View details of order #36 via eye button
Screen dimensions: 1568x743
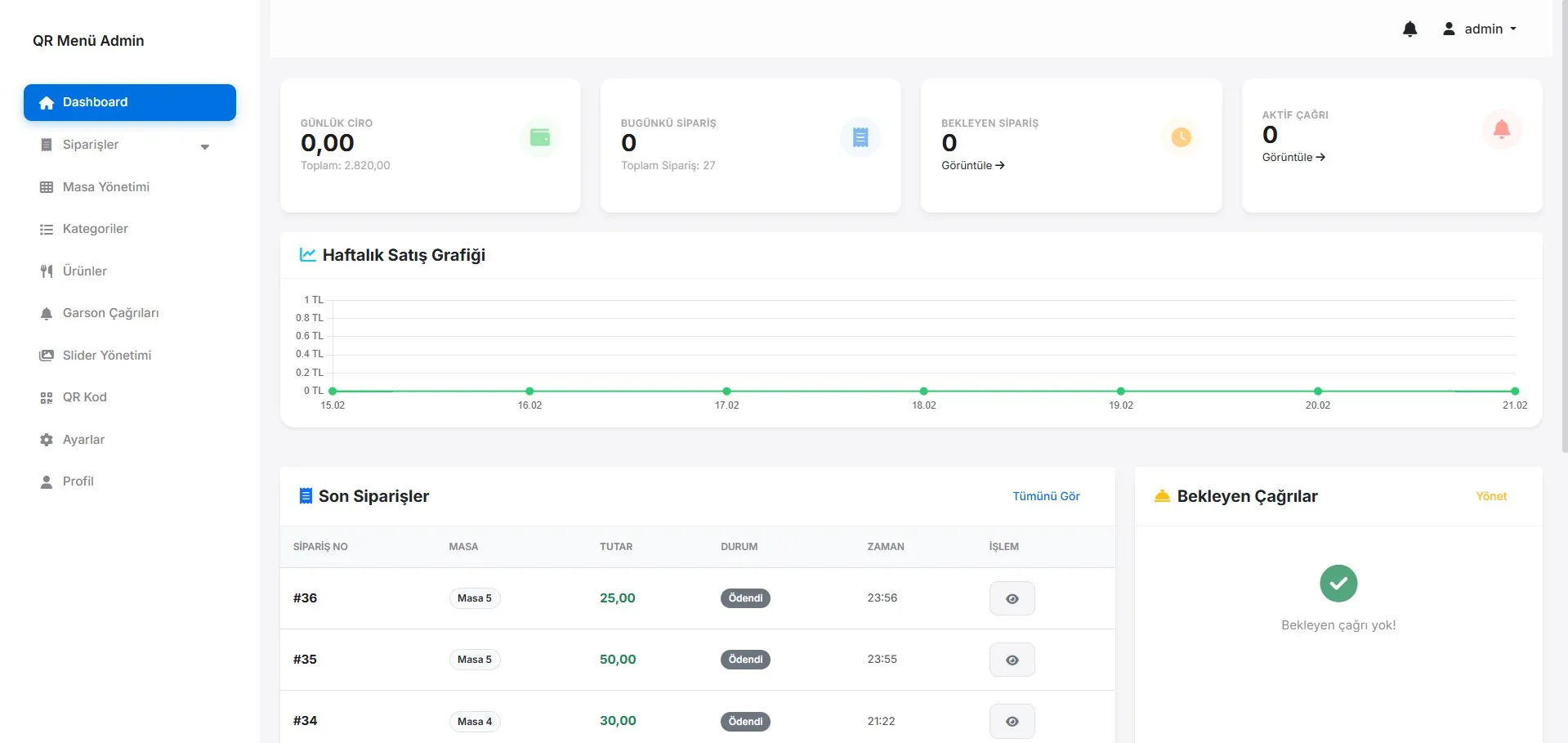click(1012, 598)
